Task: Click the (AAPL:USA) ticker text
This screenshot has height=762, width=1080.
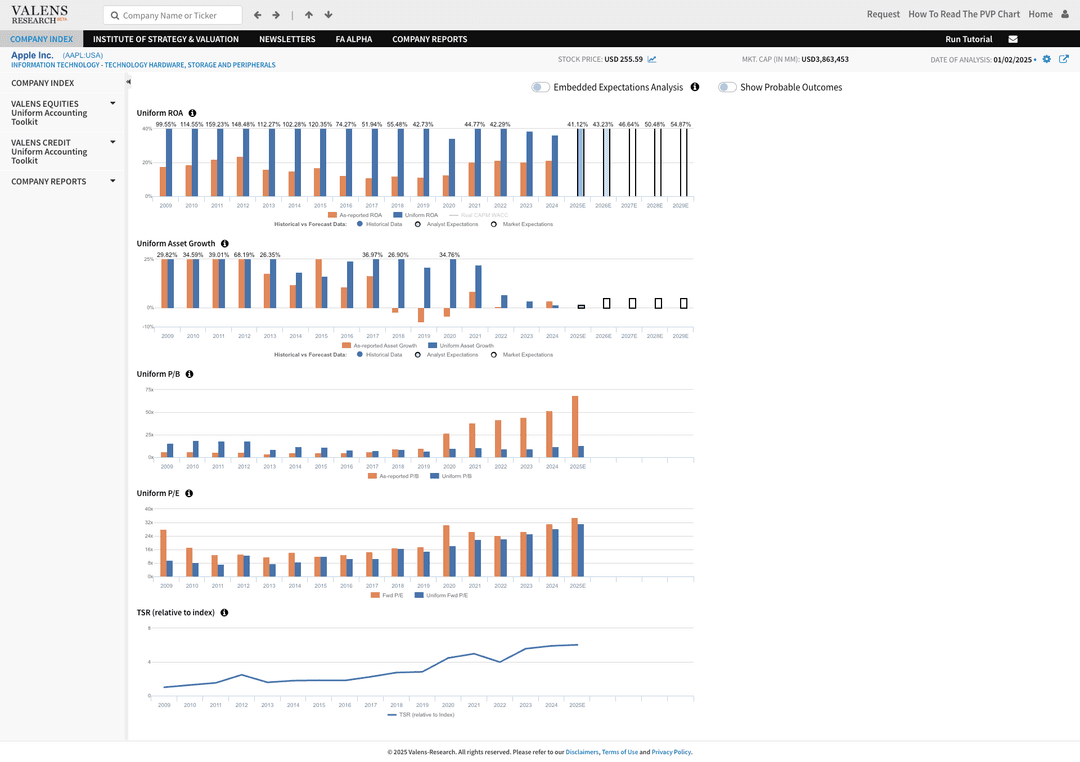Action: tap(83, 55)
